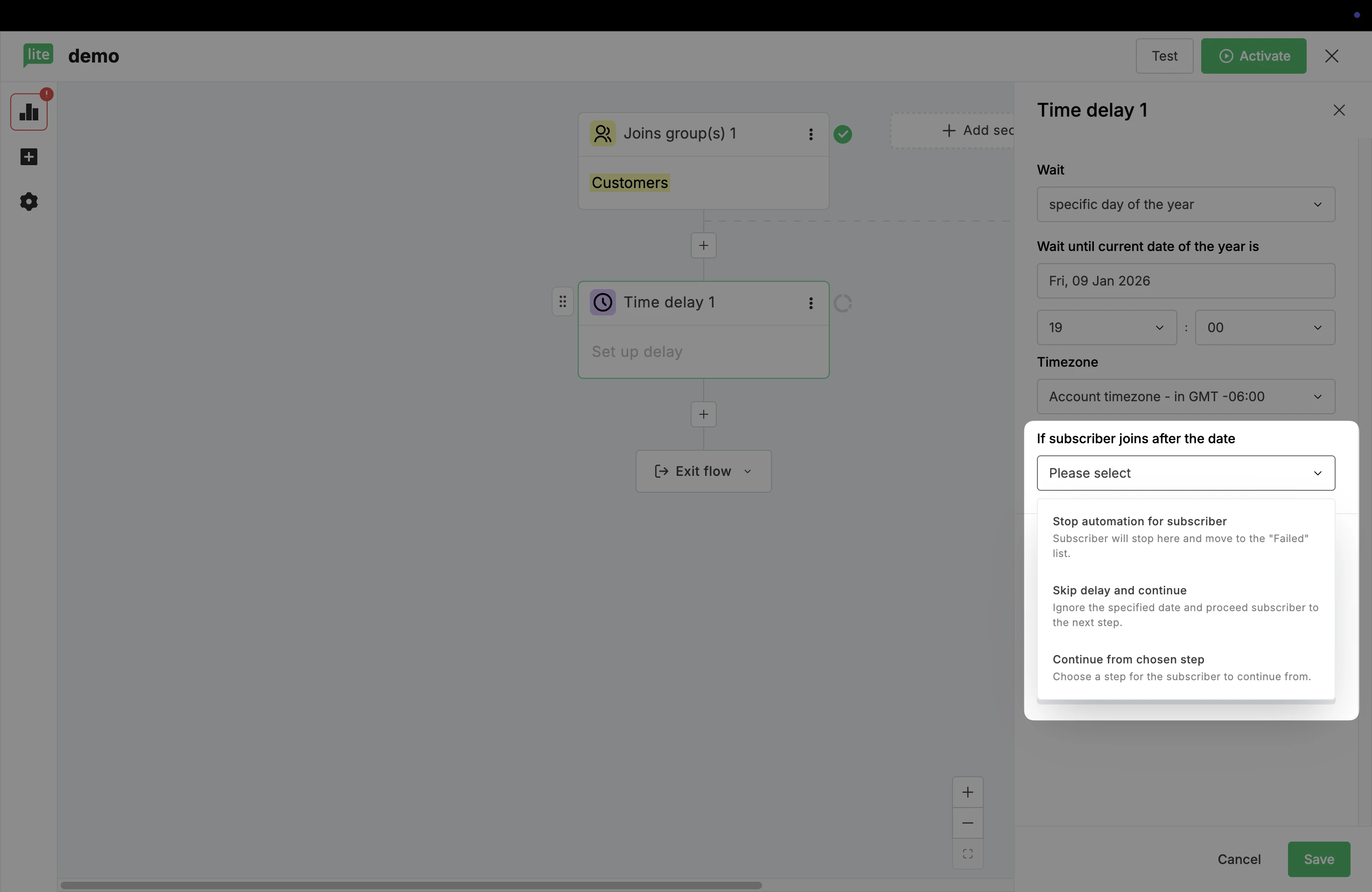Open Time delay 1 three-dot menu

(811, 303)
